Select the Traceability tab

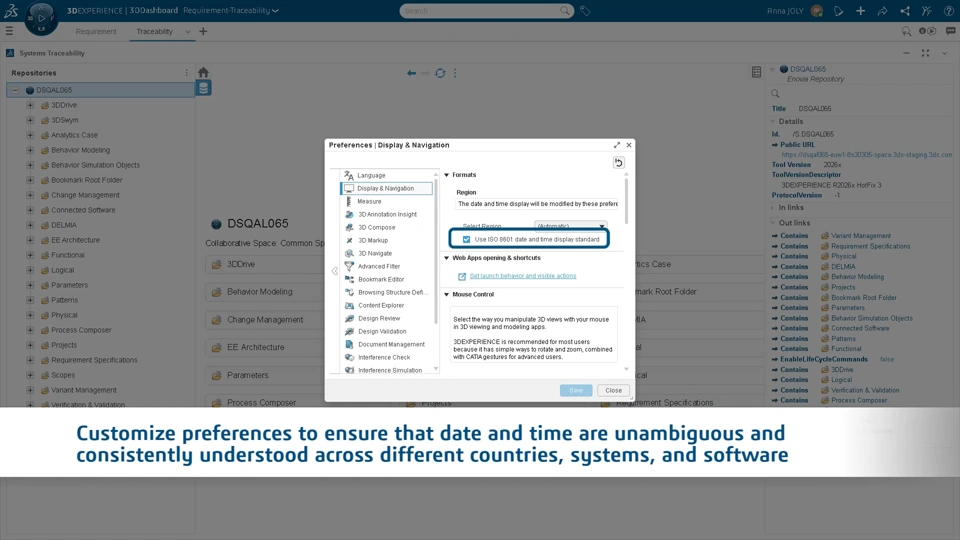tap(154, 31)
